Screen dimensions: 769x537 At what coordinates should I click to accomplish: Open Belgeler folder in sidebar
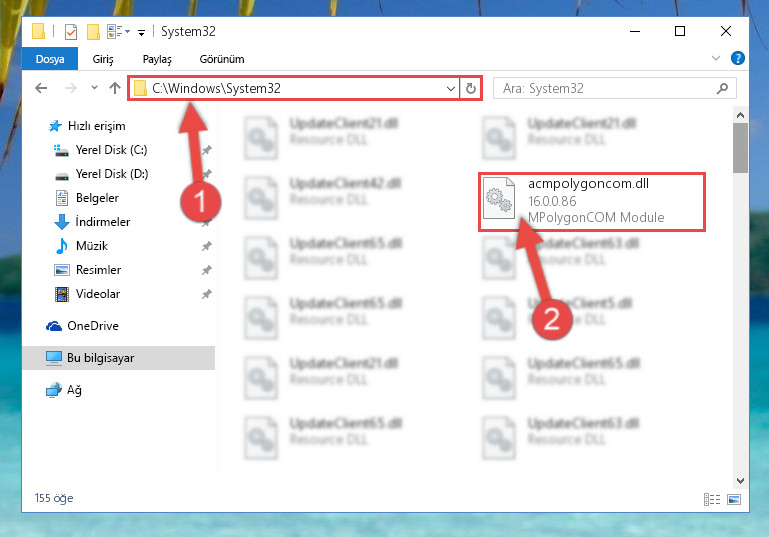point(86,198)
